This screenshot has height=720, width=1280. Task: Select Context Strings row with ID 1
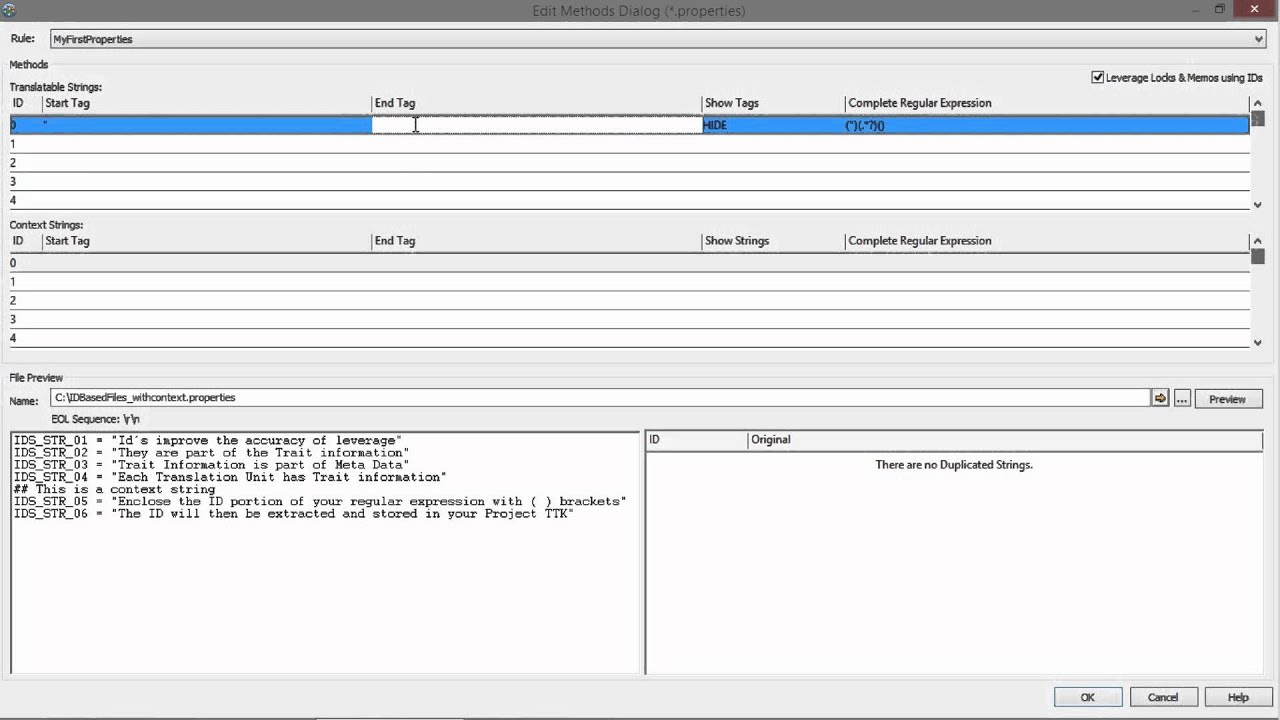(629, 282)
